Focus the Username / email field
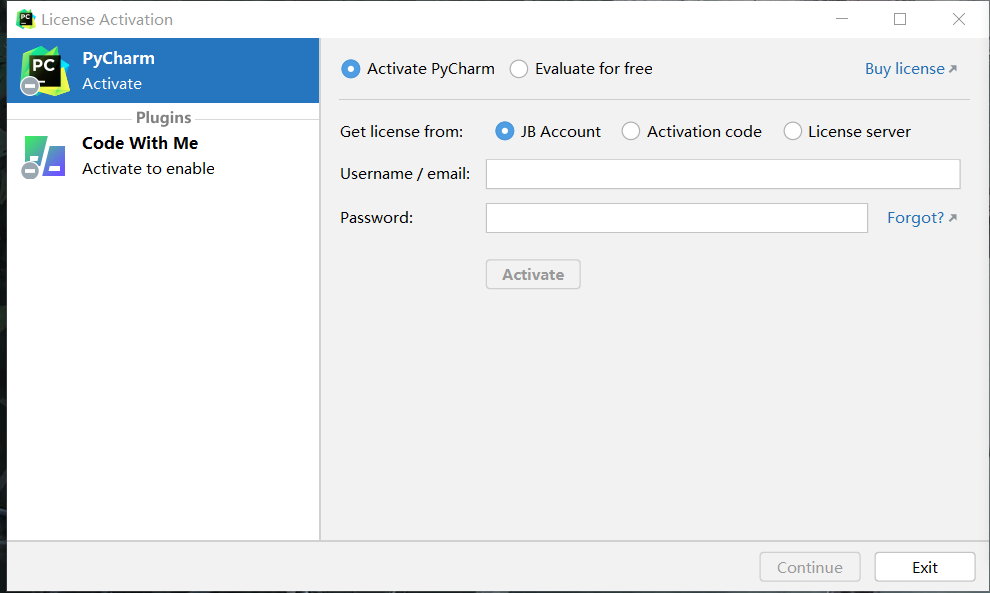990x593 pixels. (723, 174)
